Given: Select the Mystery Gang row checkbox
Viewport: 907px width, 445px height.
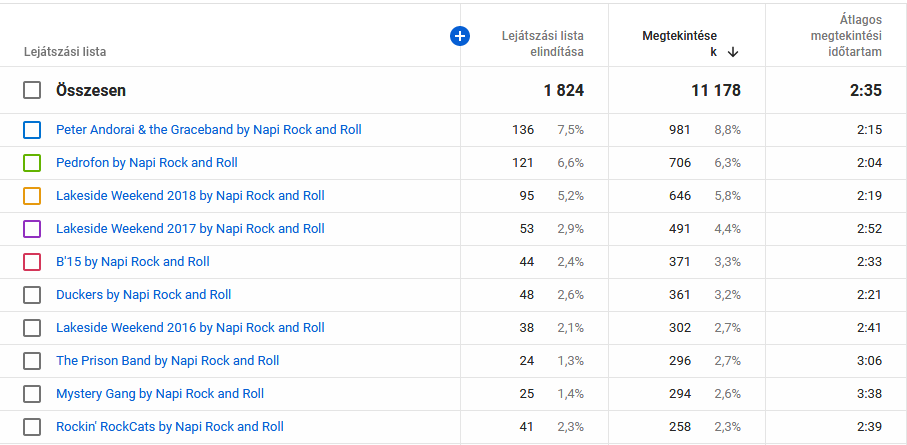Looking at the screenshot, I should point(32,394).
